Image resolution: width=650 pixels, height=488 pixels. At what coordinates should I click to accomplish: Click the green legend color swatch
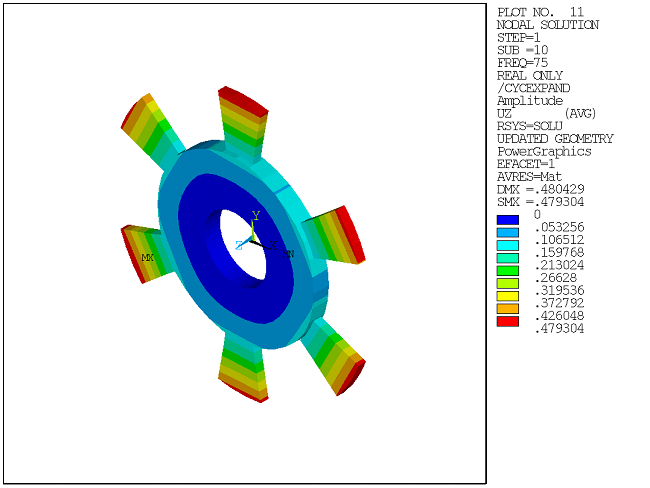[508, 271]
